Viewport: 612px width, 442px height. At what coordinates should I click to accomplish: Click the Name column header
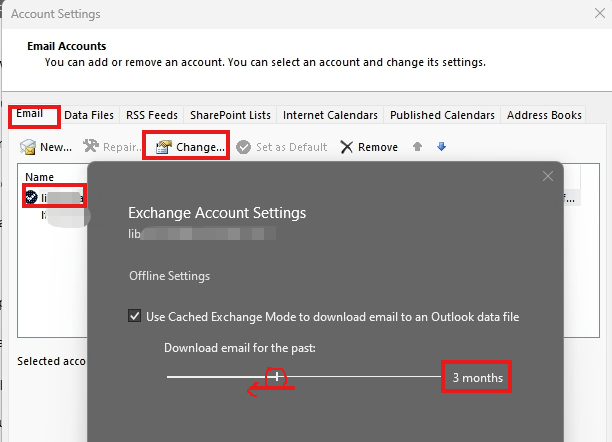[39, 177]
